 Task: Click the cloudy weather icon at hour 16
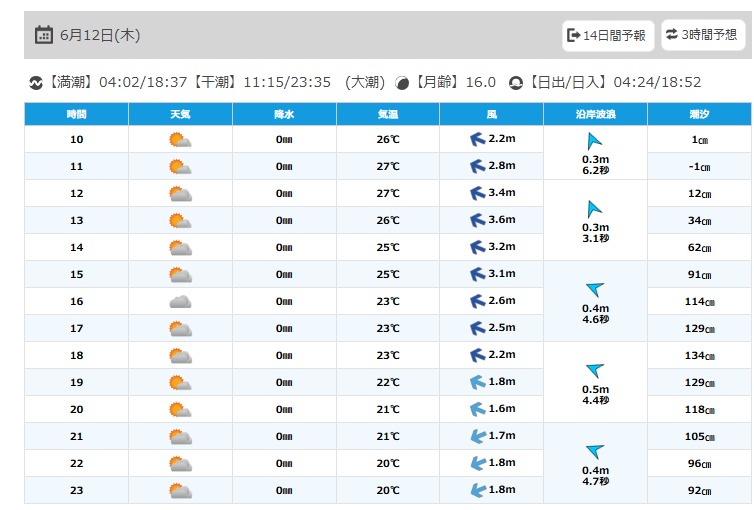[180, 301]
